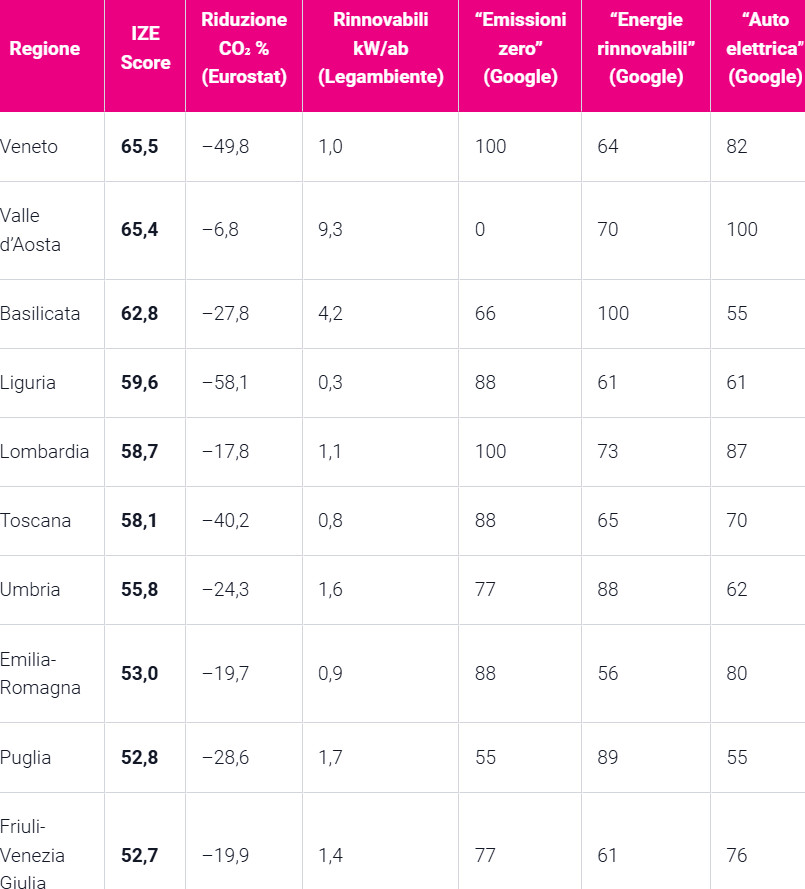The height and width of the screenshot is (889, 805).
Task: Click the "Energie rinnovabili" (Google) header
Action: pyautogui.click(x=646, y=48)
